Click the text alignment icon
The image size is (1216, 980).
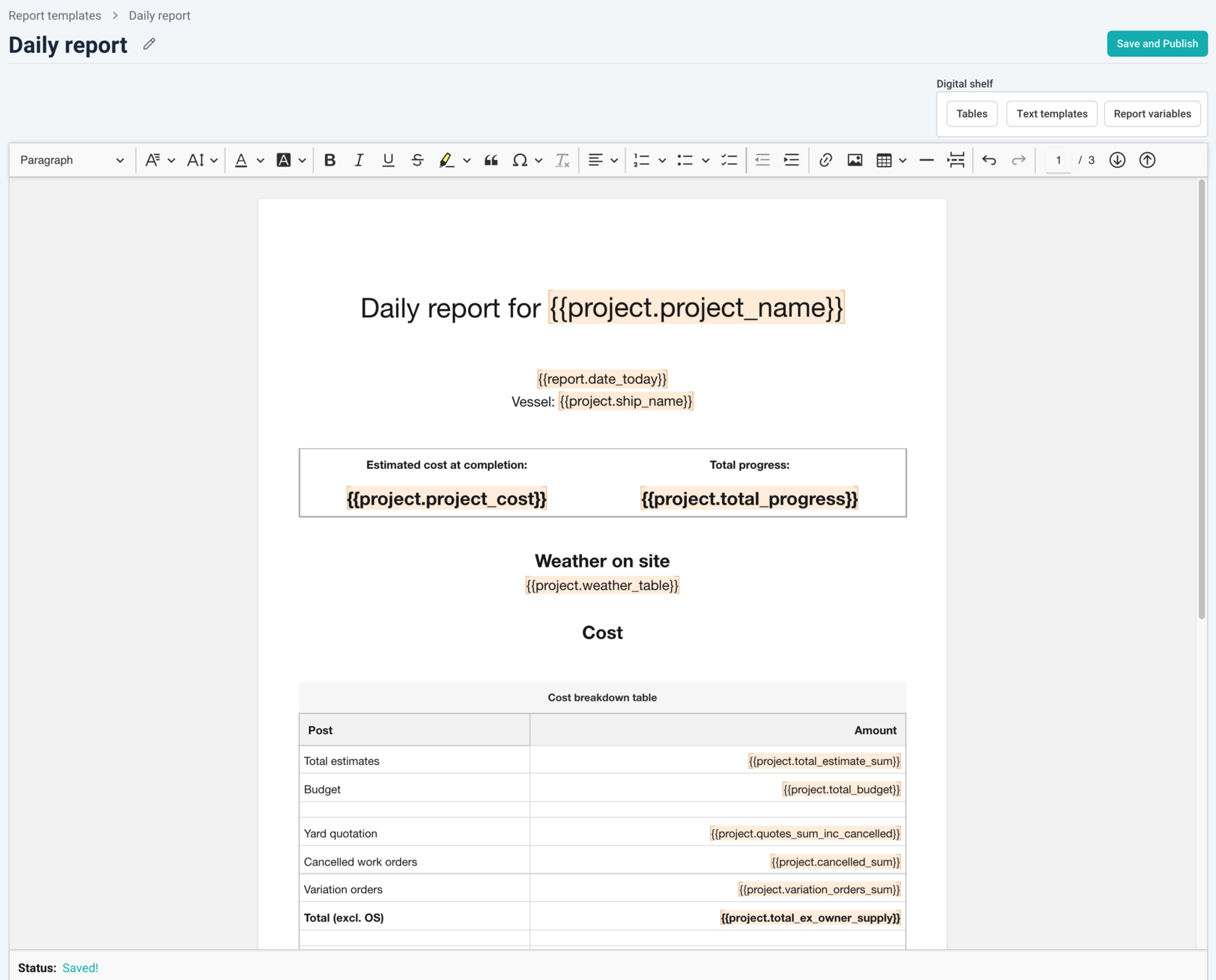pos(595,160)
